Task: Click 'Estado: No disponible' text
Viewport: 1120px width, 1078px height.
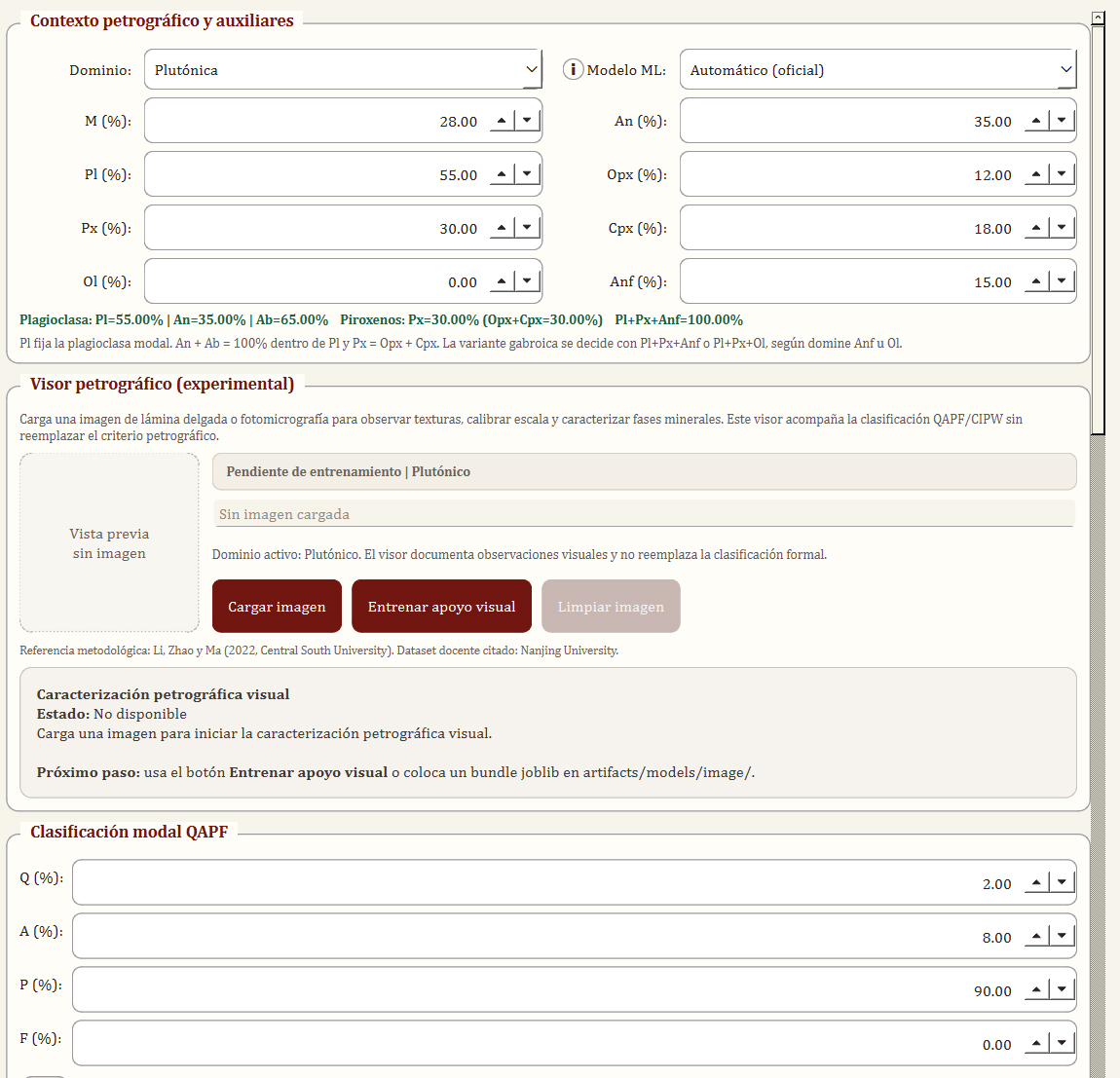Action: point(111,714)
